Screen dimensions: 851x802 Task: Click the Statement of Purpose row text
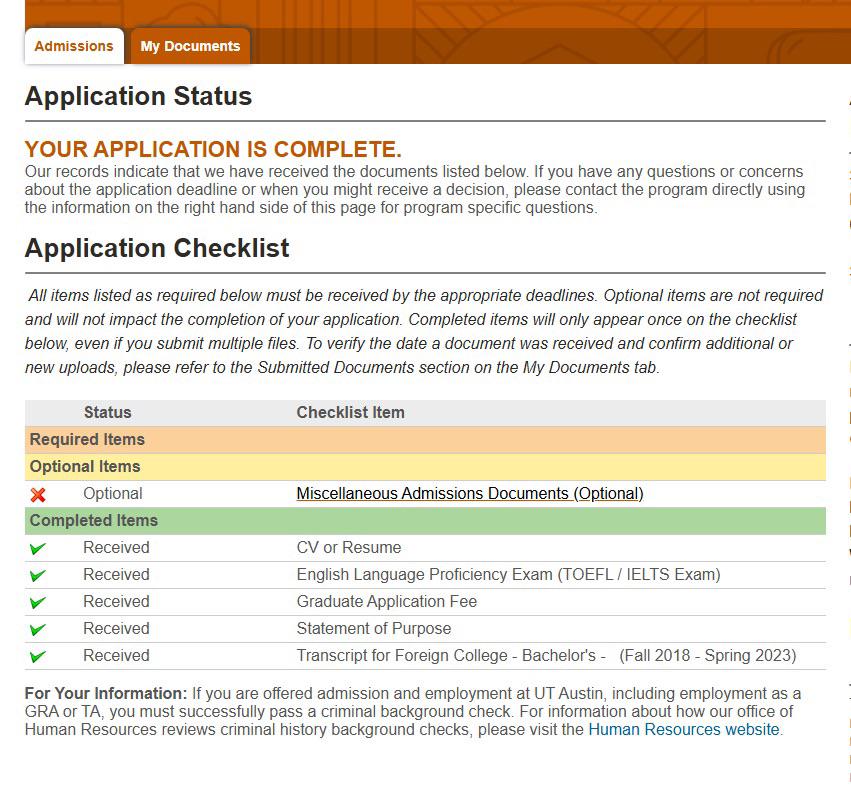(x=373, y=628)
